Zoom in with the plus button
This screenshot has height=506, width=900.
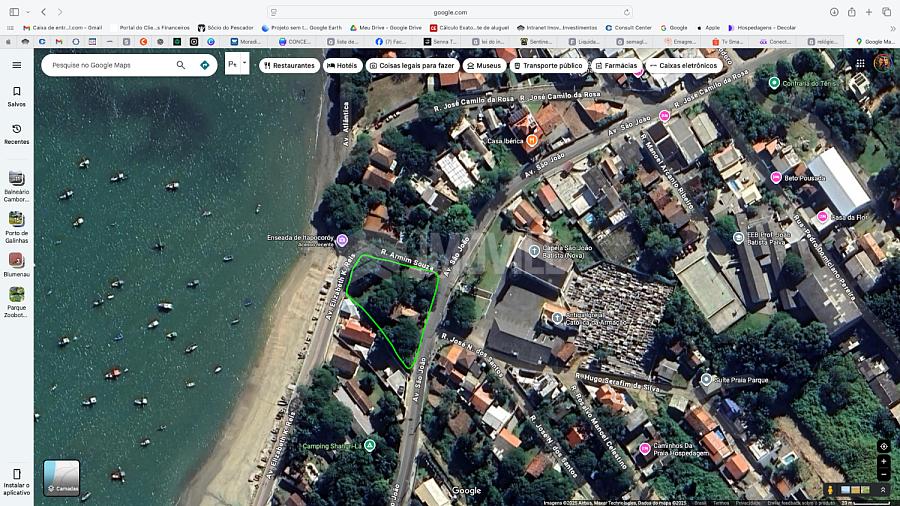(883, 461)
